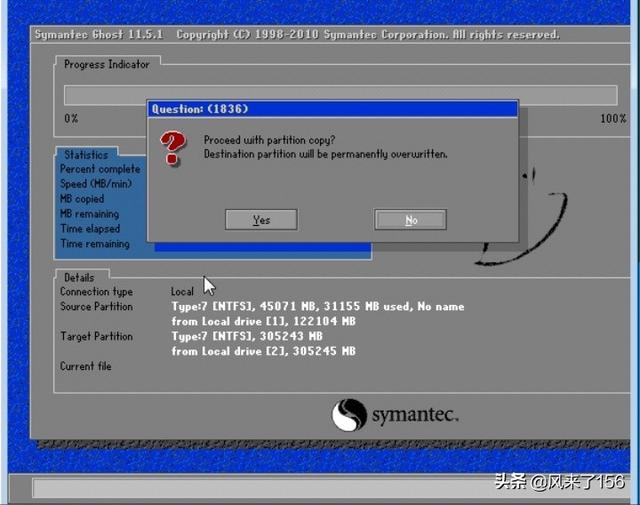Click 'from Local drive [2], 305245 MB'
Screen dimensions: 640x505
click(263, 351)
